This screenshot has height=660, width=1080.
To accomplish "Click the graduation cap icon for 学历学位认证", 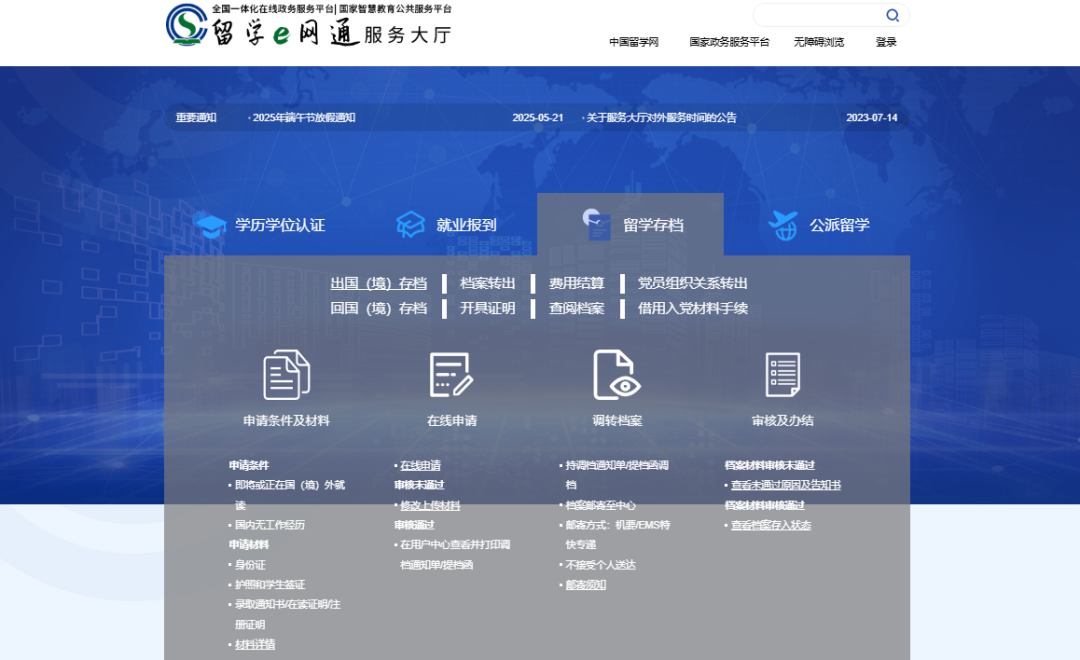I will coord(211,225).
